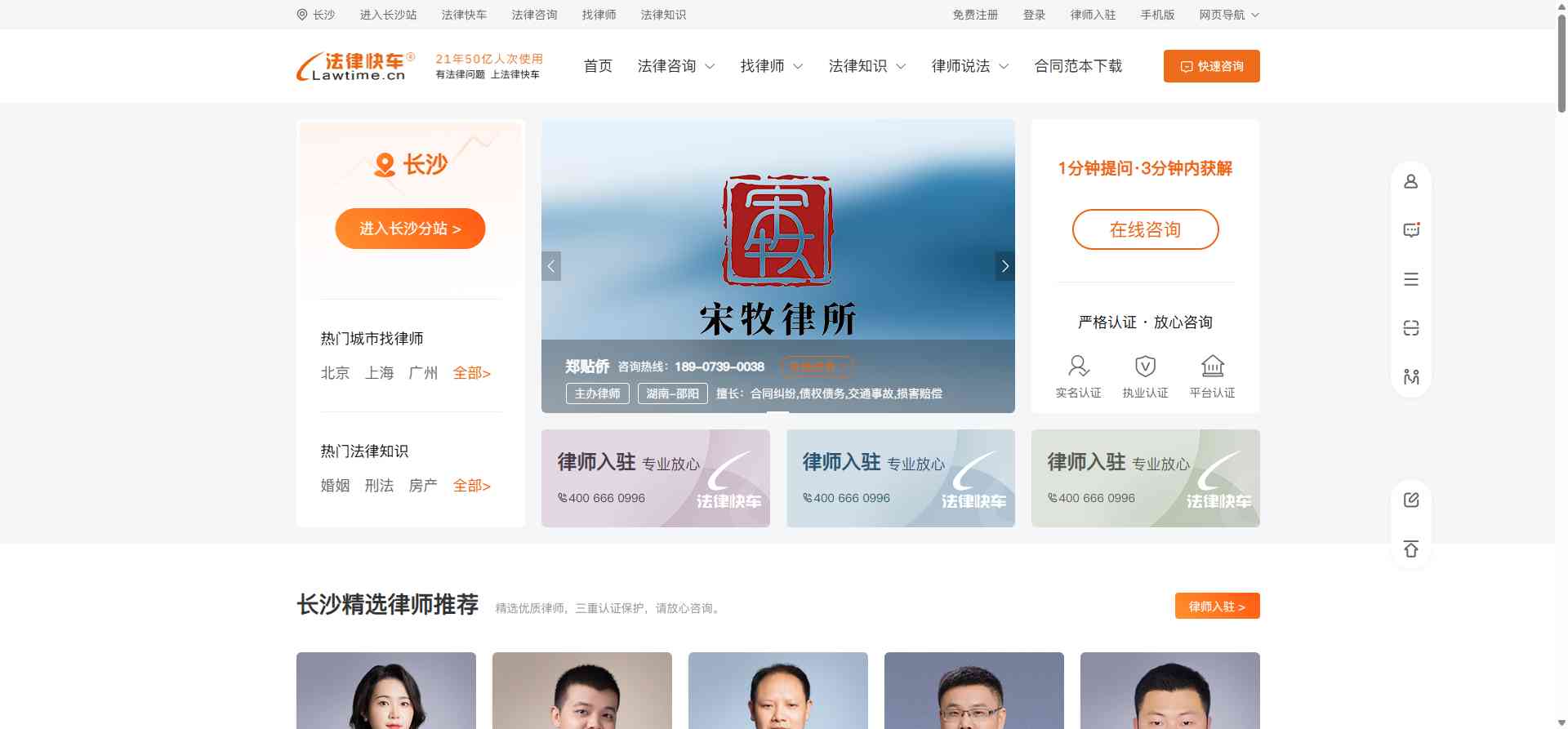Click the 平台认证 building icon
Screen dimensions: 1568x729
(1213, 366)
